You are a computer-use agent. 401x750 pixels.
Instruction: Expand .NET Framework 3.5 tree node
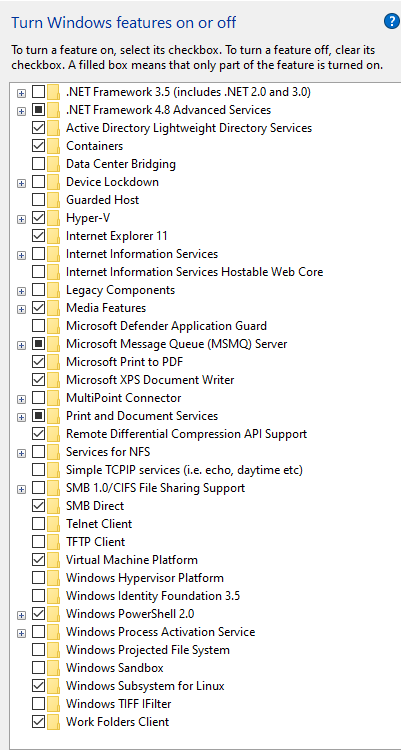tap(21, 92)
